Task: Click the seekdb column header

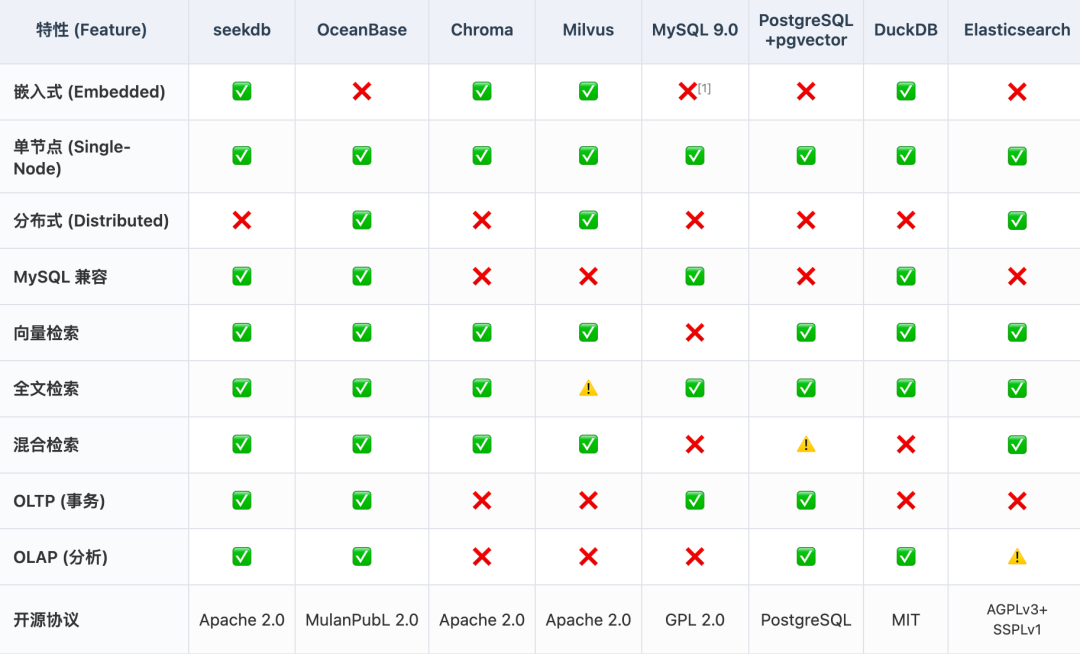Action: tap(241, 30)
